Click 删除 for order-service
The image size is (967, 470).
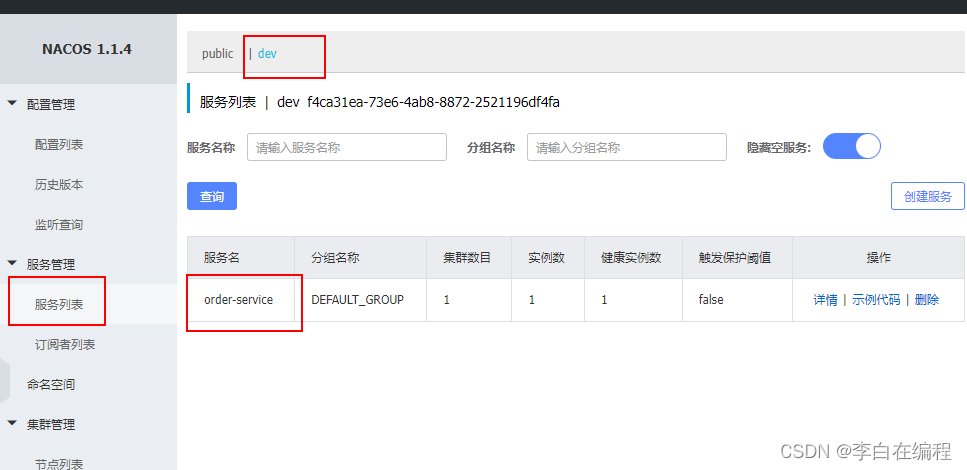[x=927, y=300]
